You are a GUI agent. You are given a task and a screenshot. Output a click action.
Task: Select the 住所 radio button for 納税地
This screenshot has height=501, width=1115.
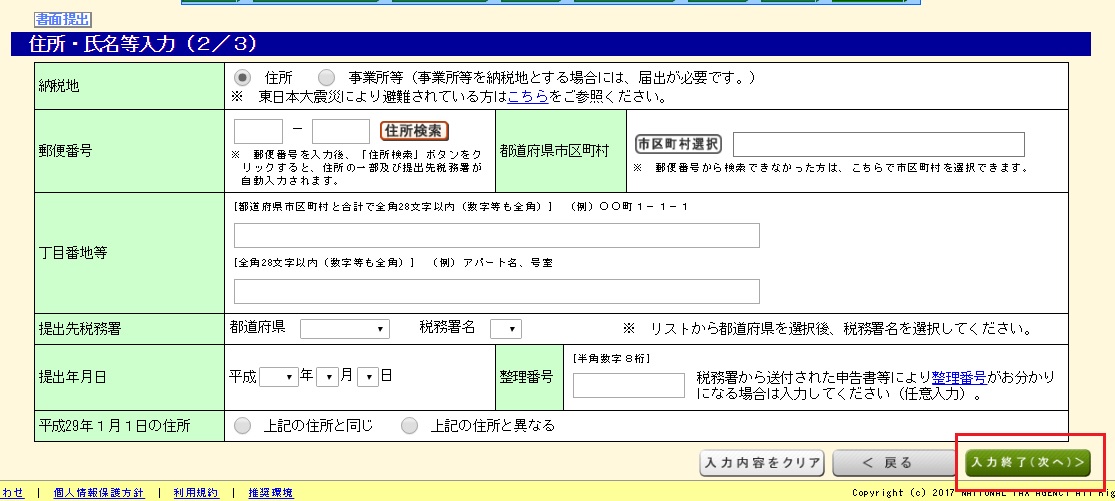[x=242, y=77]
